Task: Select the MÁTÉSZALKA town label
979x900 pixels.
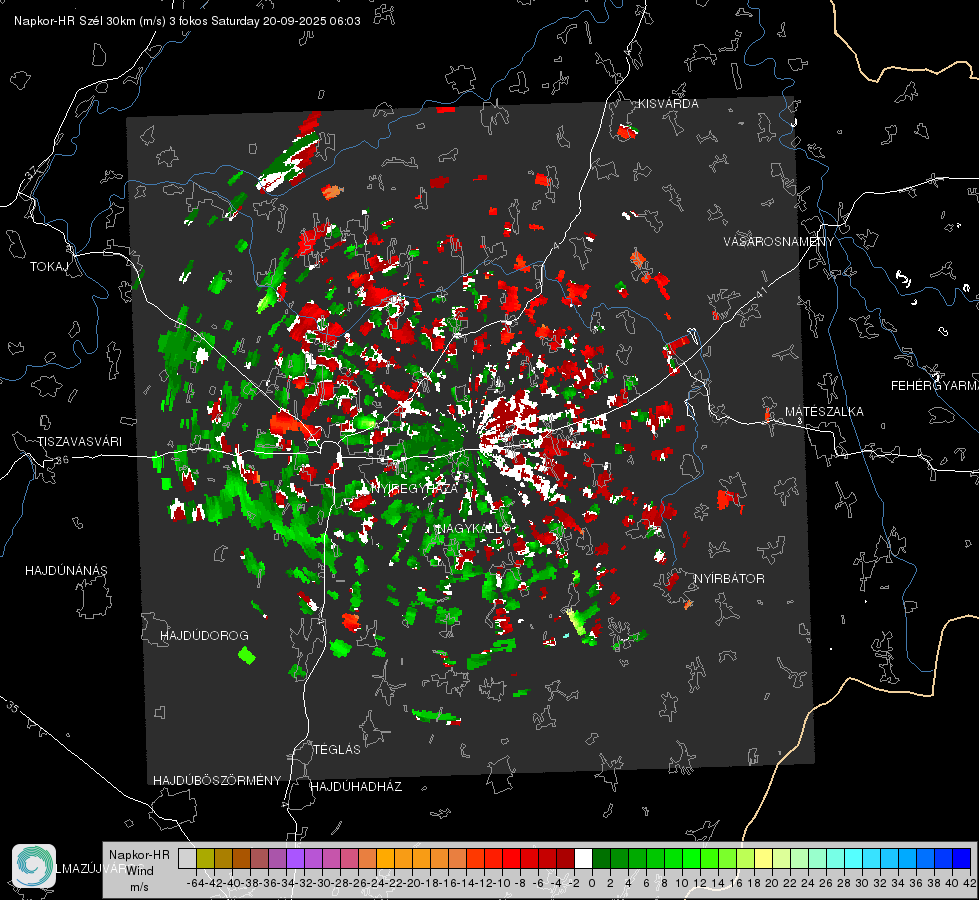Action: (x=824, y=412)
